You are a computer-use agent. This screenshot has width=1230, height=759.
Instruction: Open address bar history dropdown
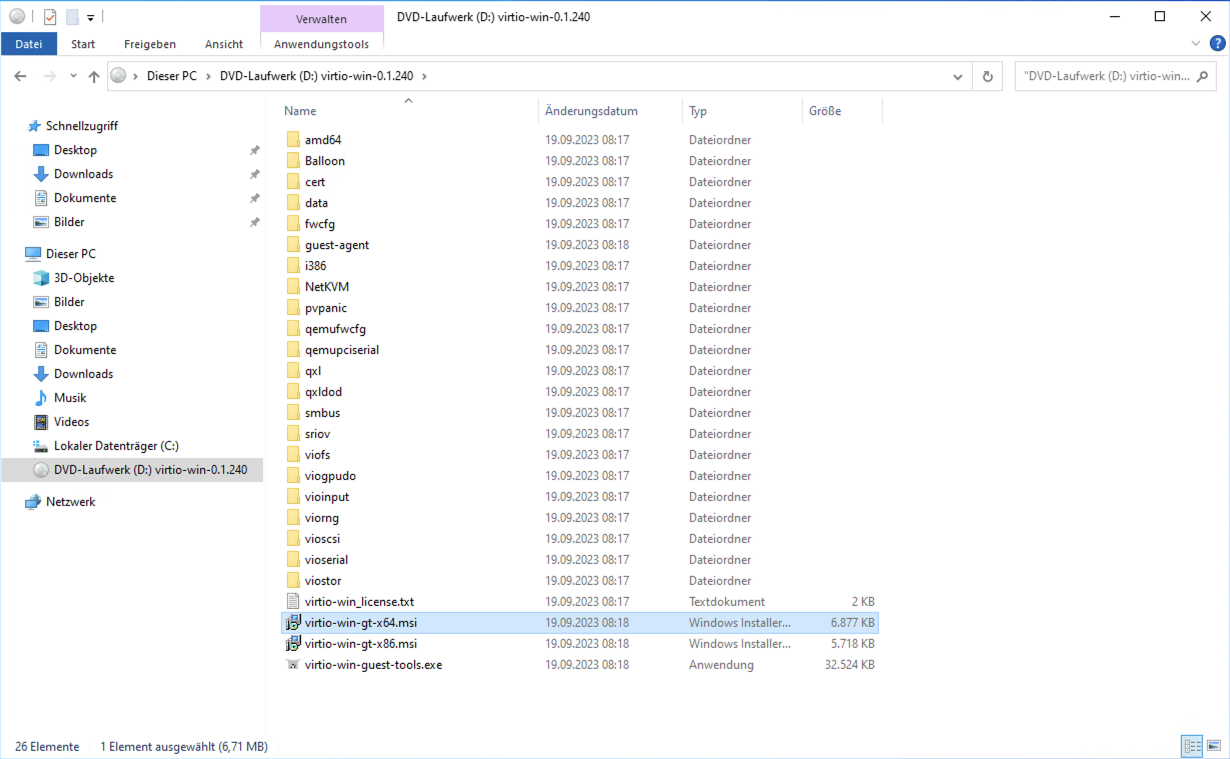click(x=958, y=76)
